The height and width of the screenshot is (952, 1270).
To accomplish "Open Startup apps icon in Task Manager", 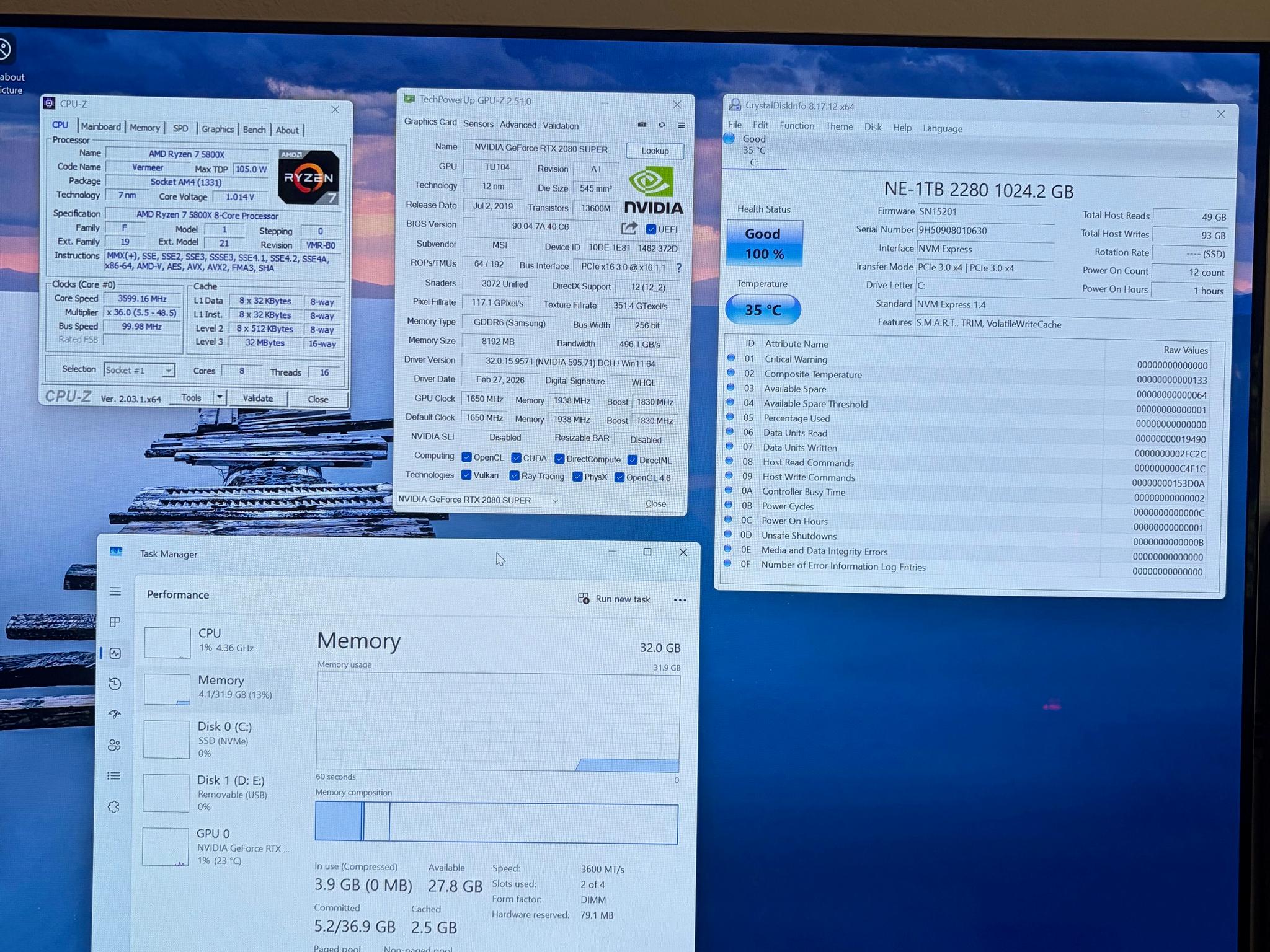I will pos(115,714).
